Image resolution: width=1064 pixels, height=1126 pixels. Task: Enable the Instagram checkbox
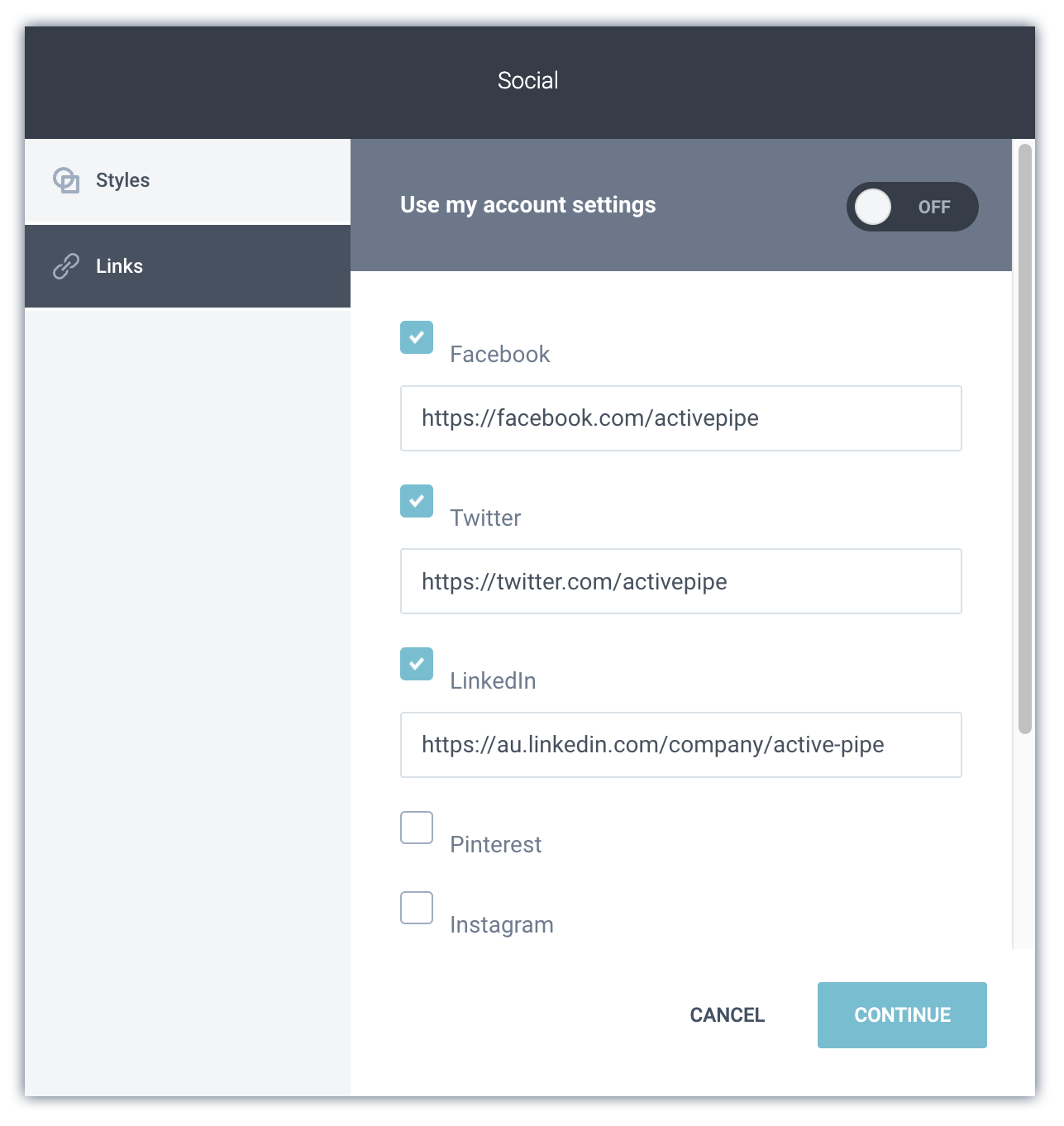pos(416,907)
